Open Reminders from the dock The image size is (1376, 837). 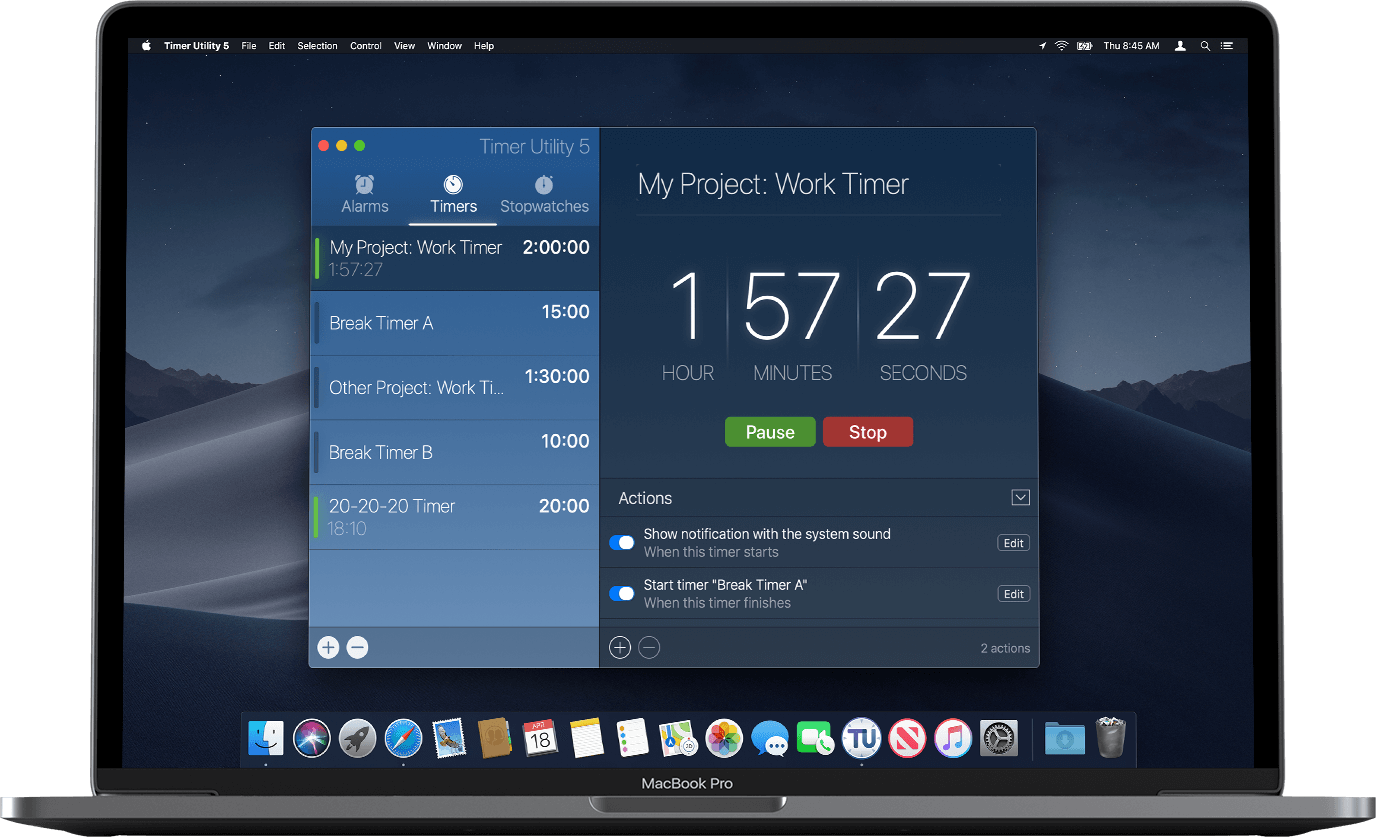pos(633,739)
